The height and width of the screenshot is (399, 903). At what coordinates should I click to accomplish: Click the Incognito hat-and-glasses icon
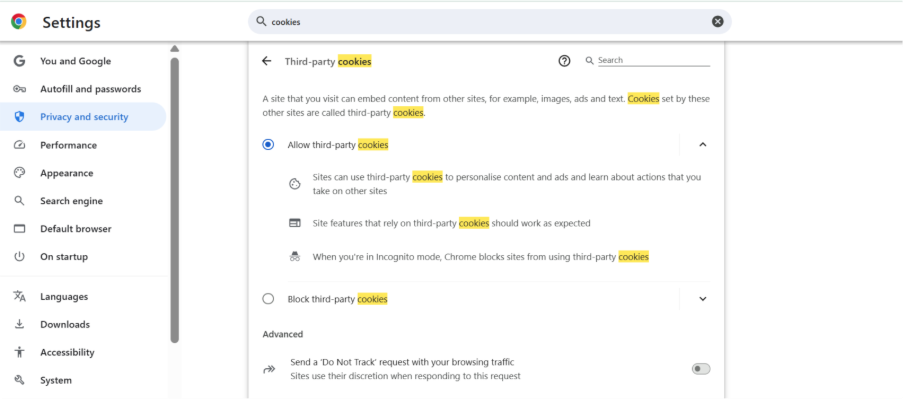tap(295, 257)
